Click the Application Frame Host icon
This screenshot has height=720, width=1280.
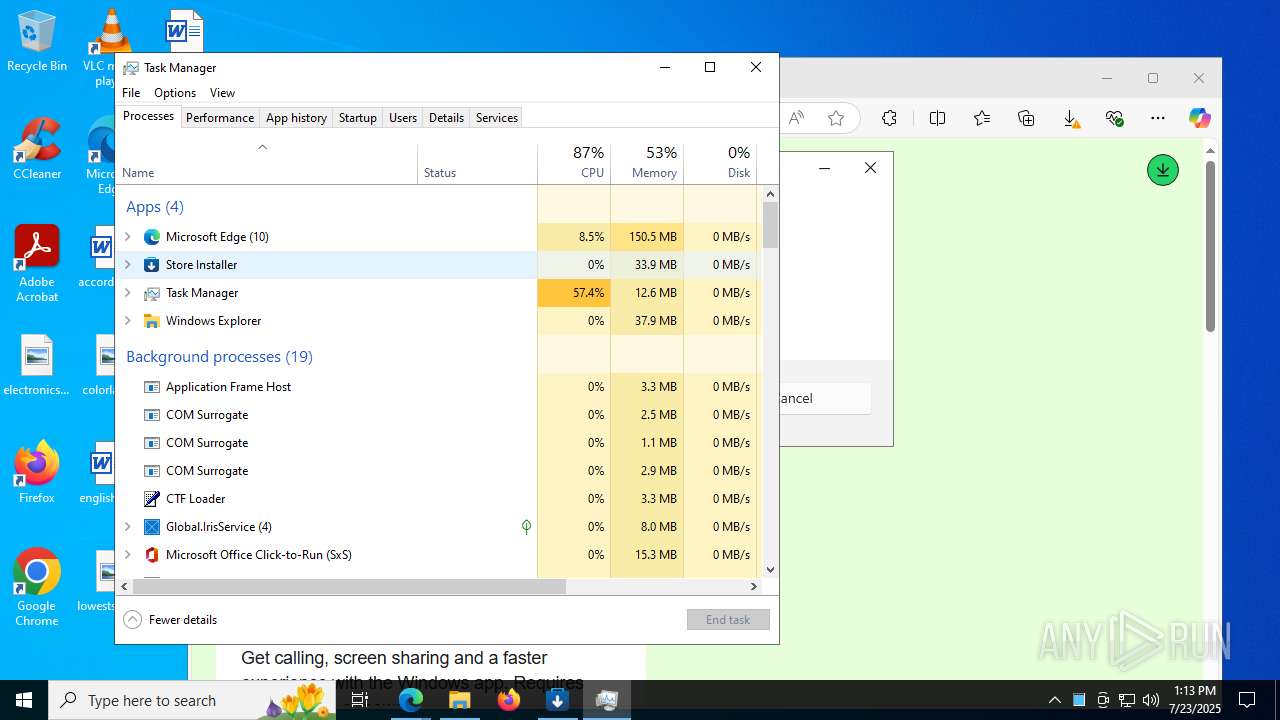click(x=152, y=387)
